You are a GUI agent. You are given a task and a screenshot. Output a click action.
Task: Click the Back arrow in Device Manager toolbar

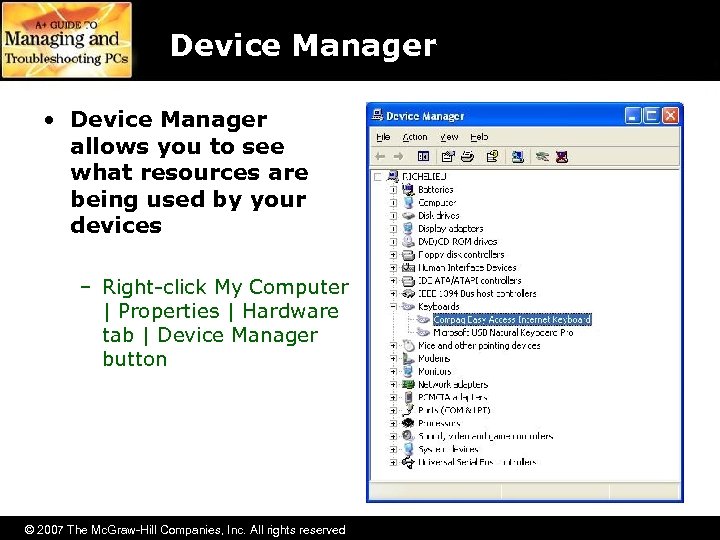click(380, 157)
